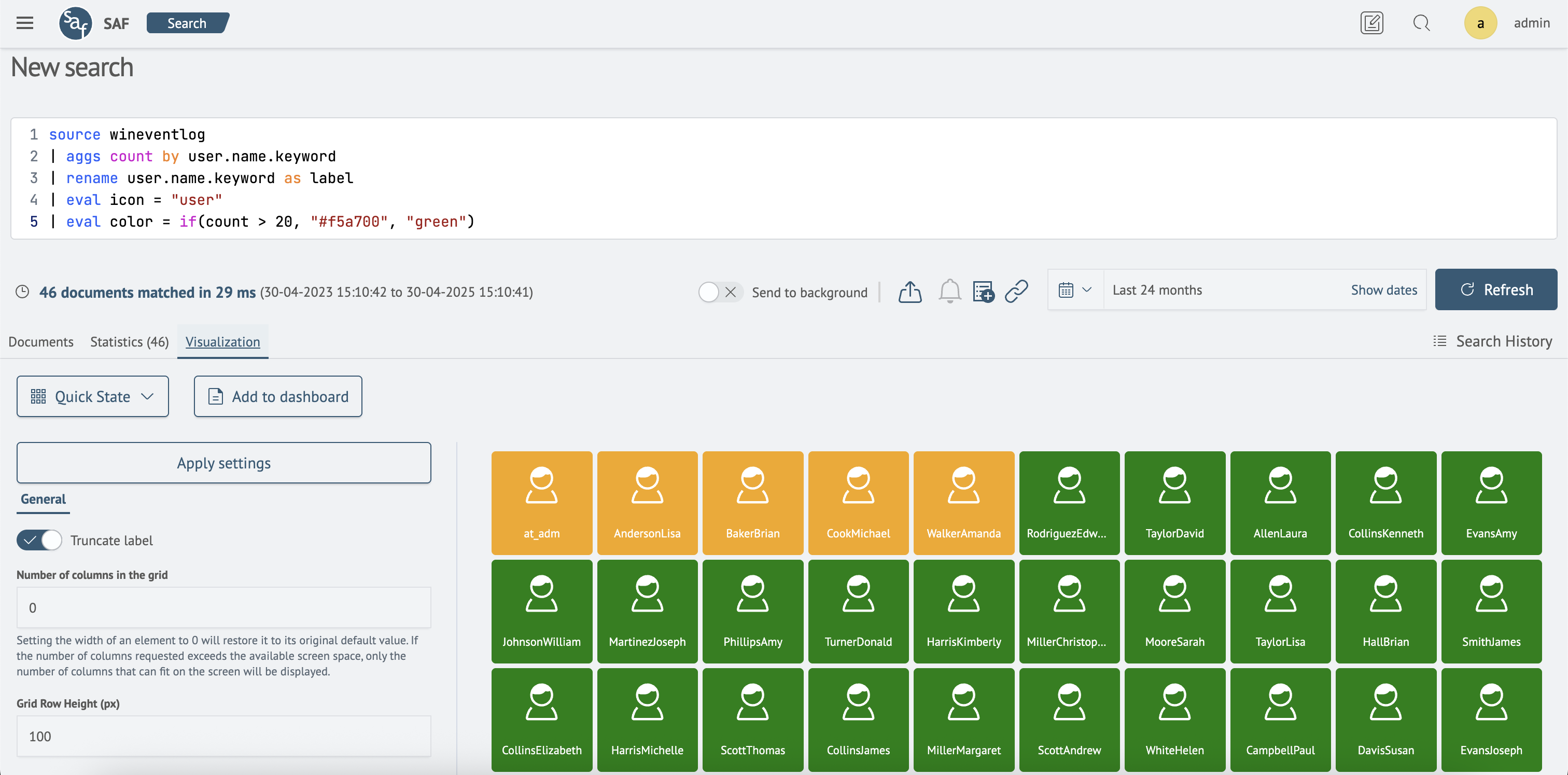
Task: Select the DavisSusan user tile
Action: point(1386,719)
